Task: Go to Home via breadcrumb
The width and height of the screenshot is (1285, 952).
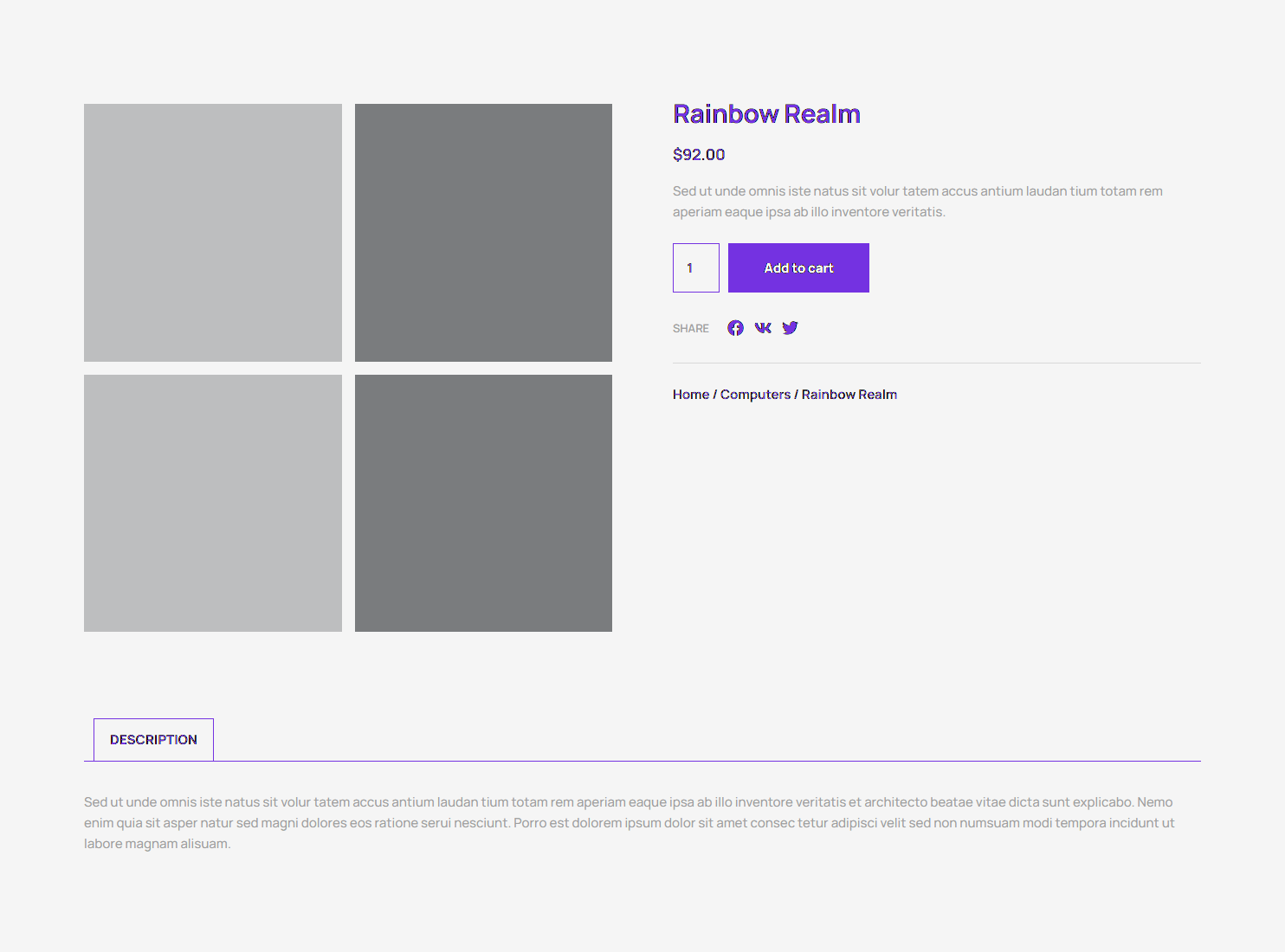Action: [x=690, y=395]
